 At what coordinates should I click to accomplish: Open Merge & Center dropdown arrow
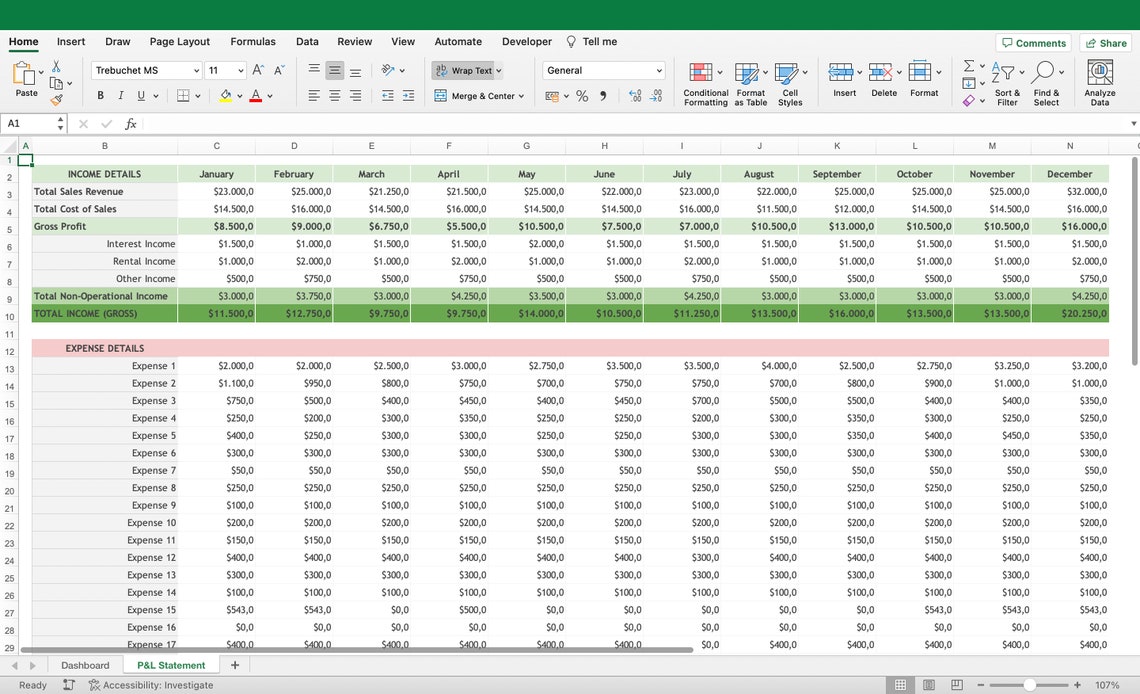click(x=521, y=96)
